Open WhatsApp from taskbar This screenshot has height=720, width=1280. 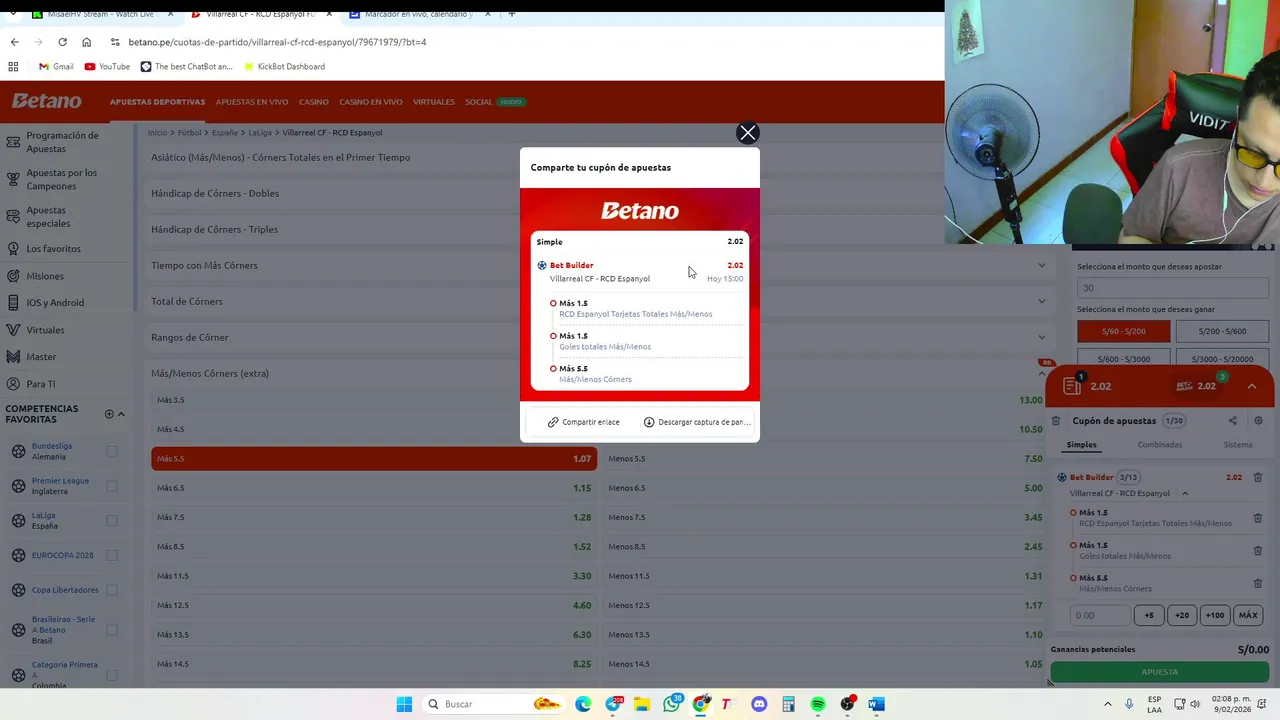(671, 704)
